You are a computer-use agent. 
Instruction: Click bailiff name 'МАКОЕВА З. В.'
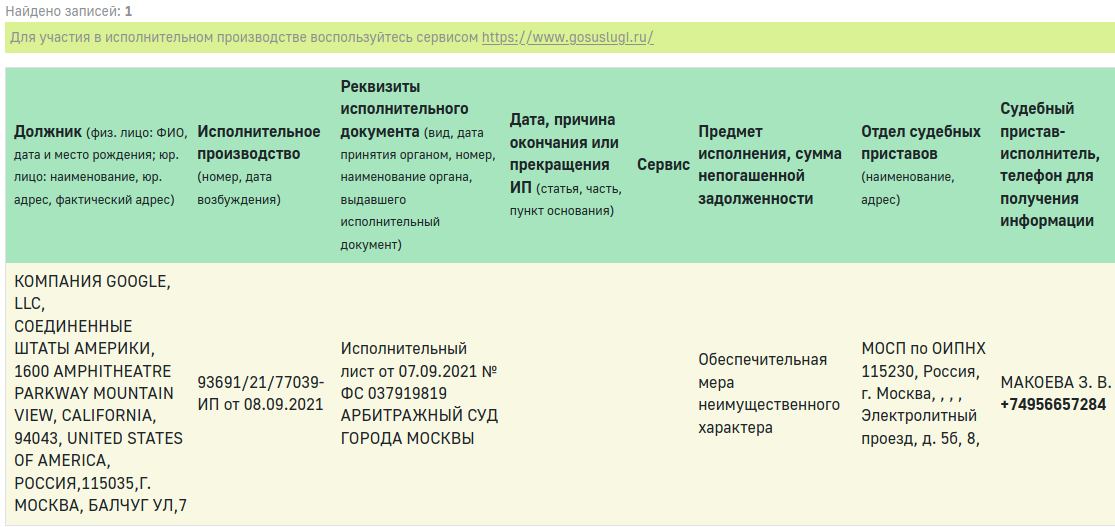(x=1055, y=383)
